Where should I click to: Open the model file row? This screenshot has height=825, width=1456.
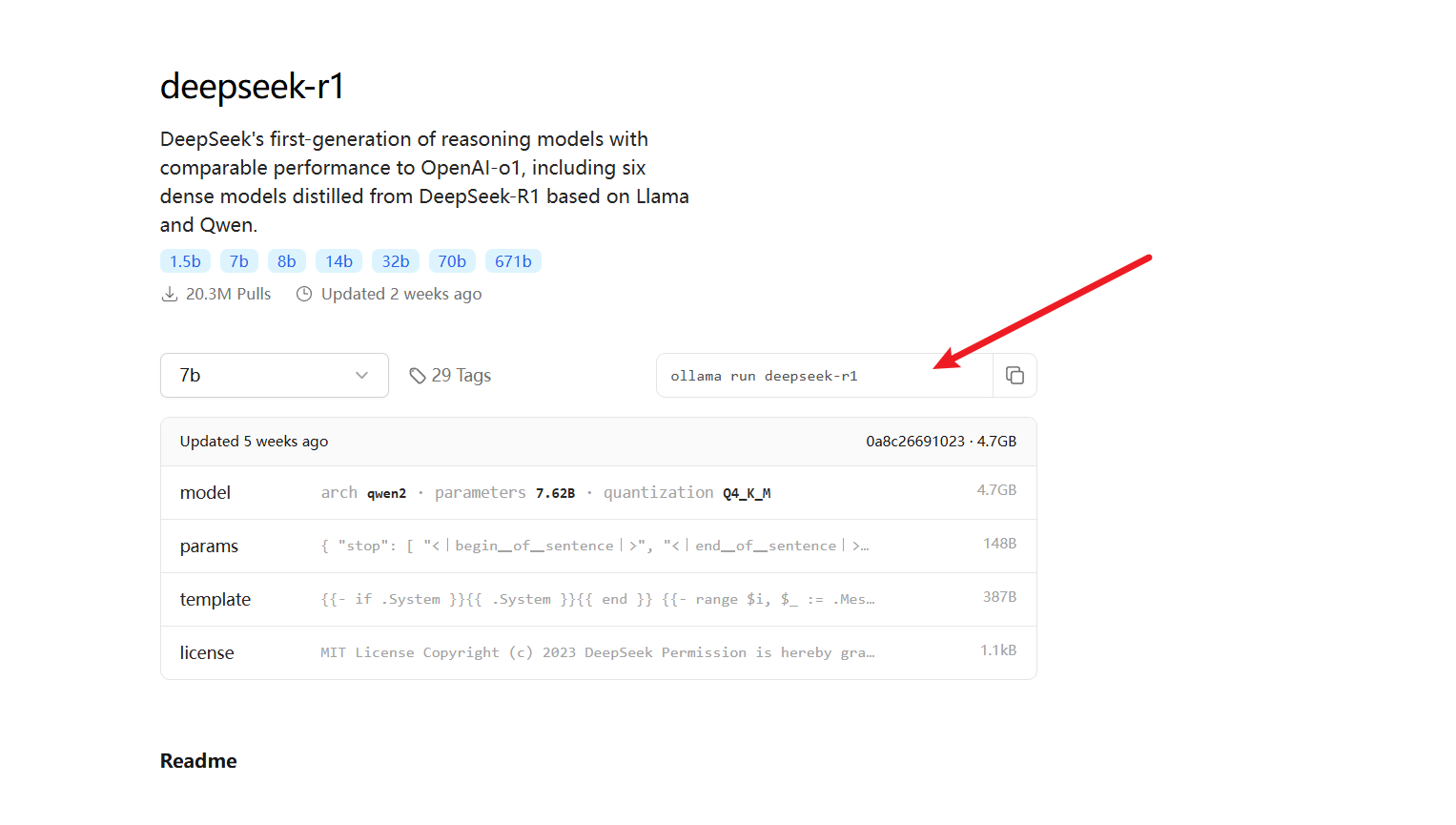click(x=599, y=493)
